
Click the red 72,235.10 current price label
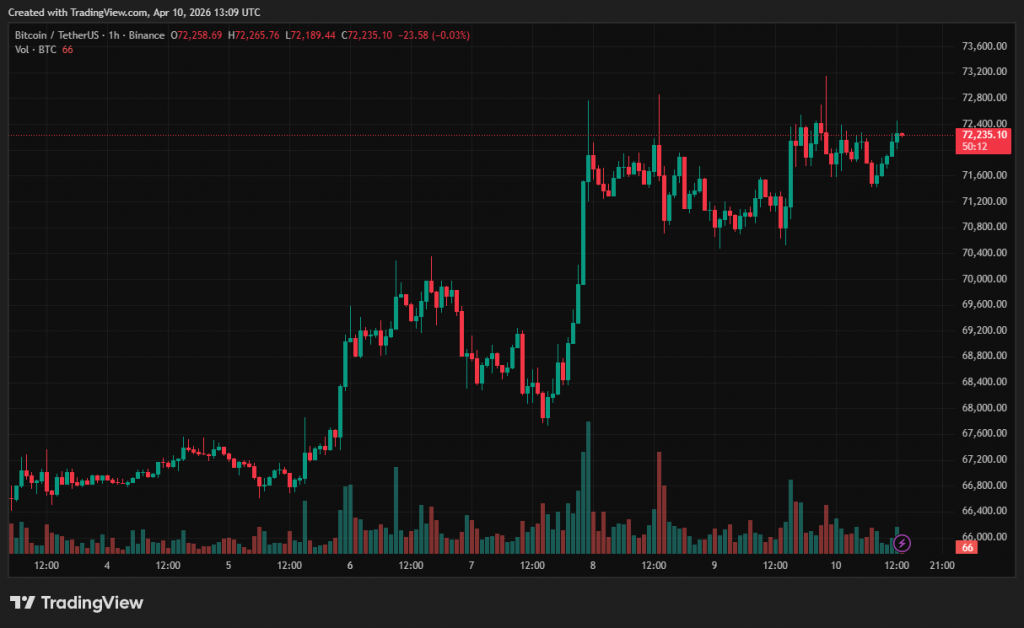(x=984, y=134)
